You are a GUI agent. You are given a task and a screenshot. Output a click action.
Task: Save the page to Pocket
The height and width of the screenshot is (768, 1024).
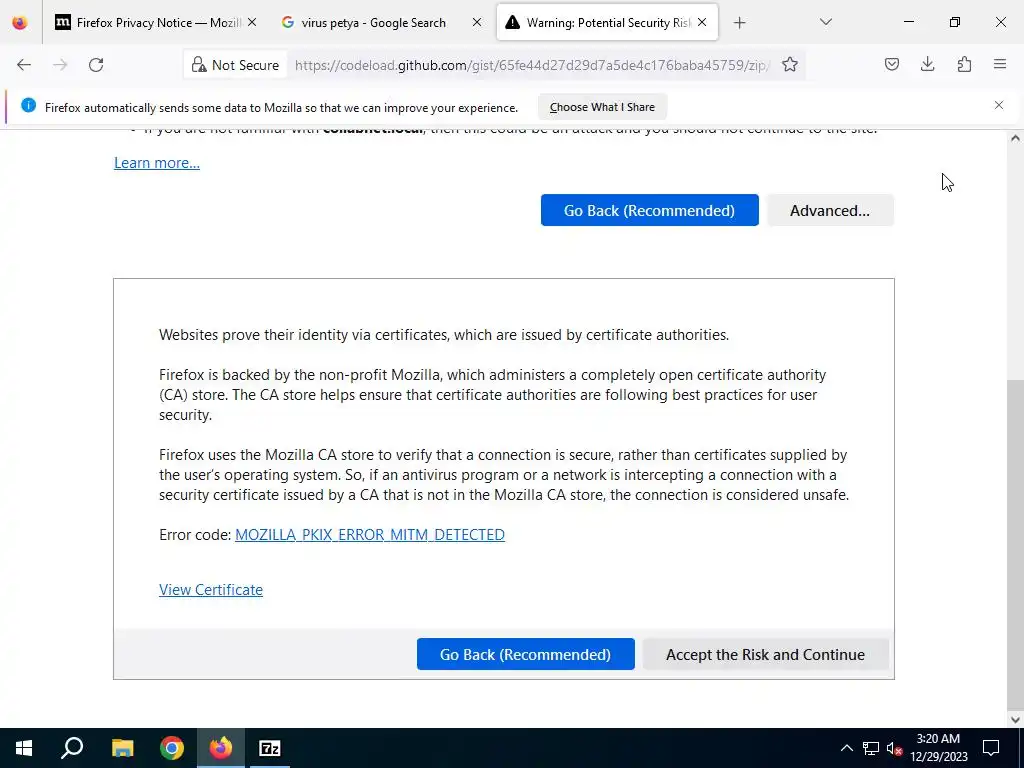pyautogui.click(x=891, y=64)
